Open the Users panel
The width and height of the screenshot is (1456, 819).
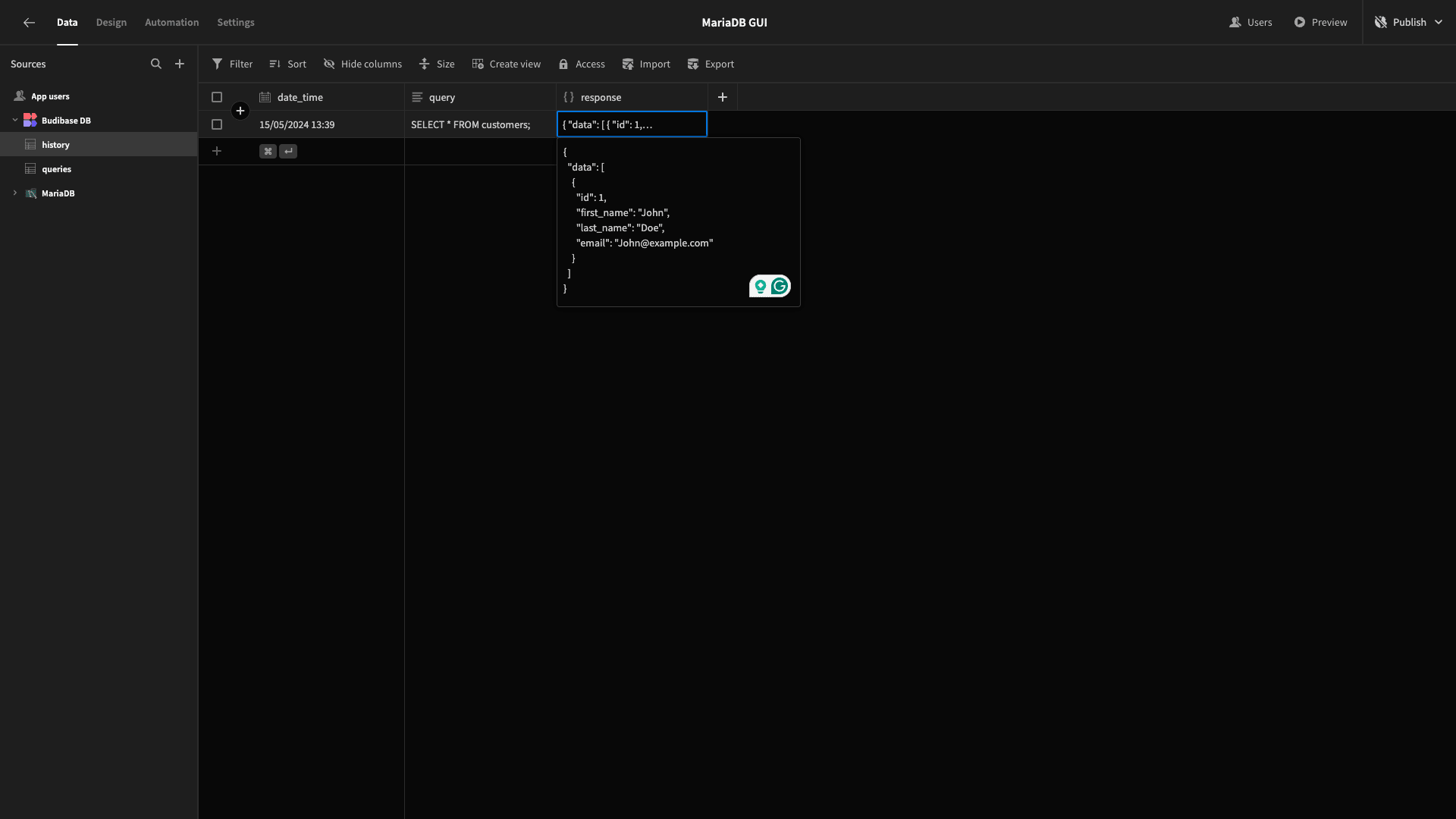(x=1250, y=22)
